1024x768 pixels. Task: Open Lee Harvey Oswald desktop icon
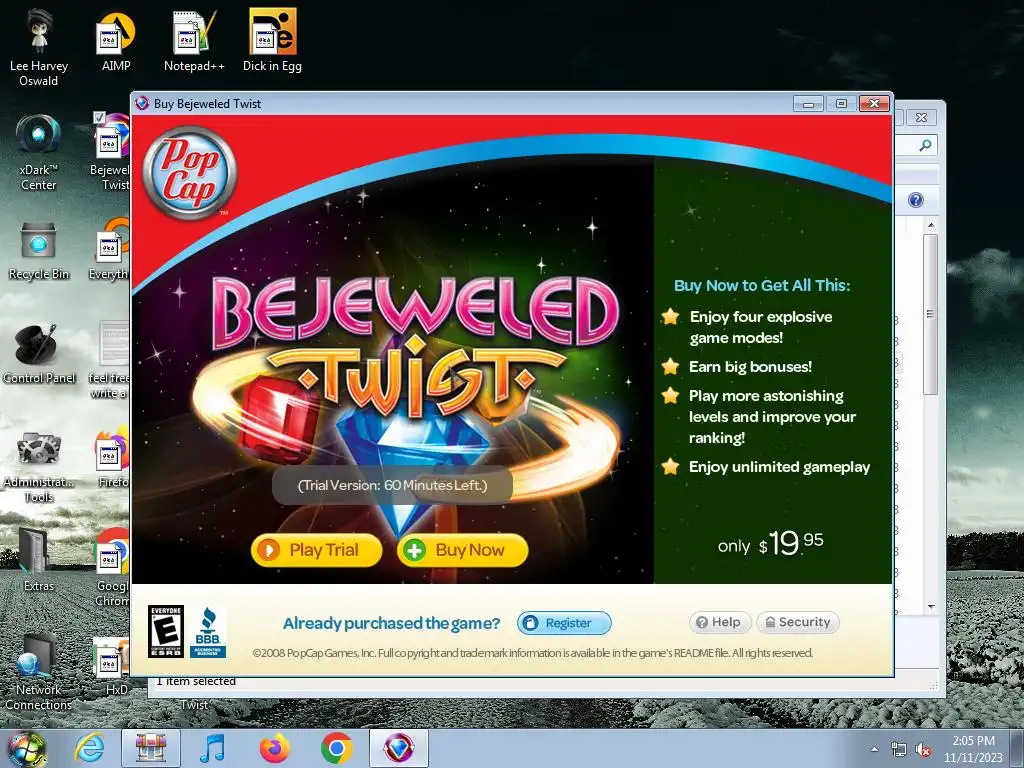(39, 46)
